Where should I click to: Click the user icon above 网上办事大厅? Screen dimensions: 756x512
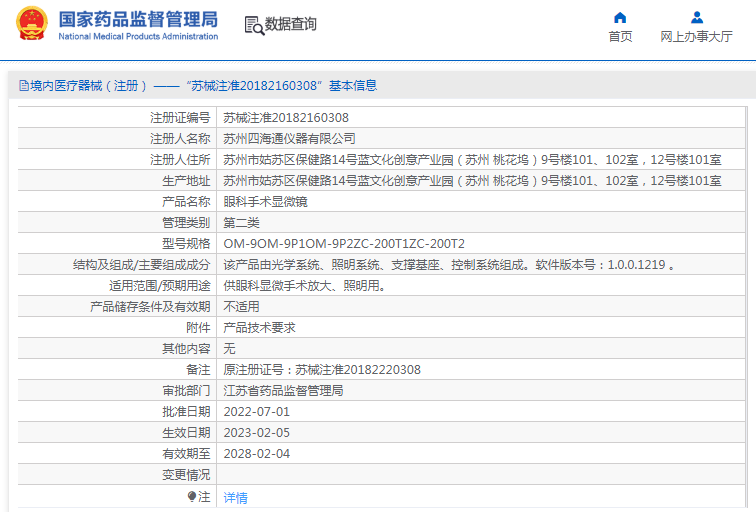click(x=697, y=17)
